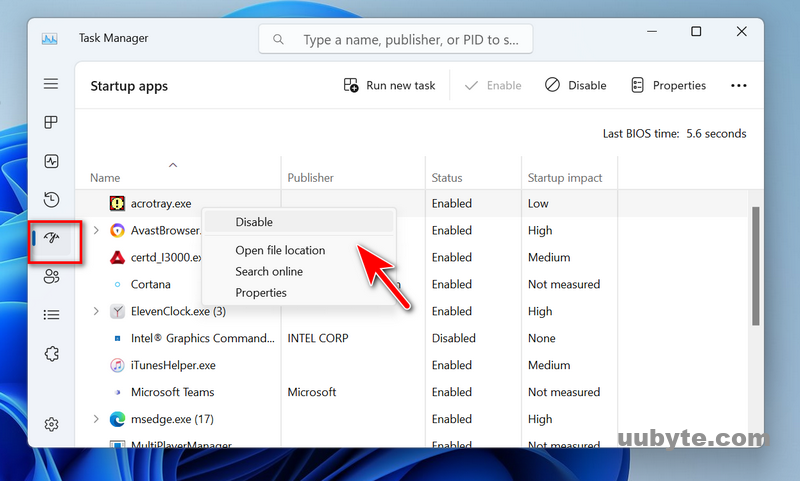Focus the search name, publisher, PID field
The width and height of the screenshot is (800, 481).
coord(396,39)
